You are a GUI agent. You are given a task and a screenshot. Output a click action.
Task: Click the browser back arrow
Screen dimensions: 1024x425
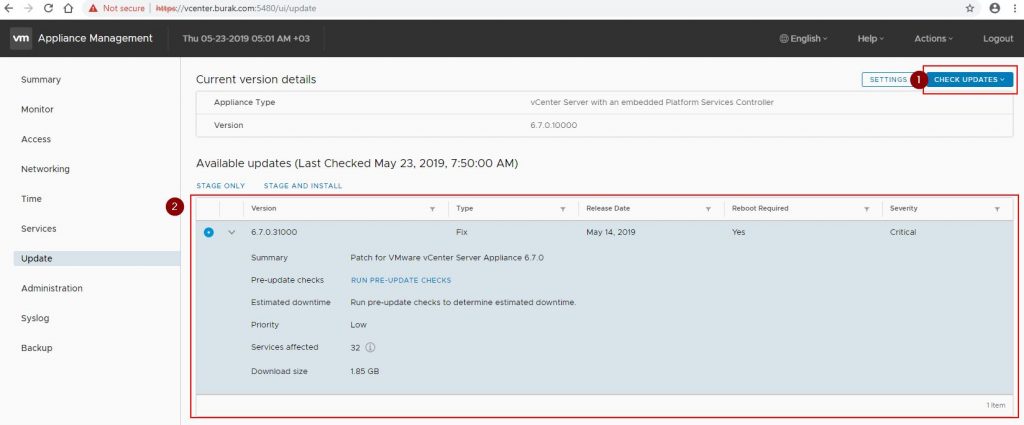pyautogui.click(x=9, y=8)
